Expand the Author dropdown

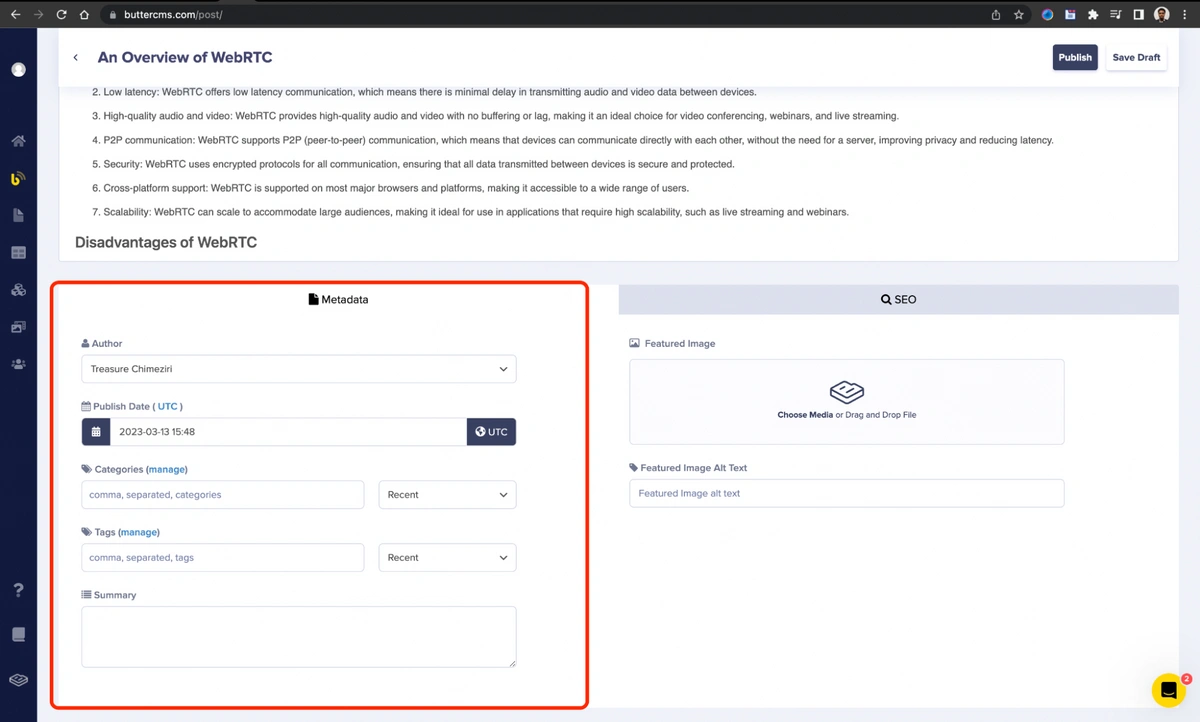[x=298, y=369]
